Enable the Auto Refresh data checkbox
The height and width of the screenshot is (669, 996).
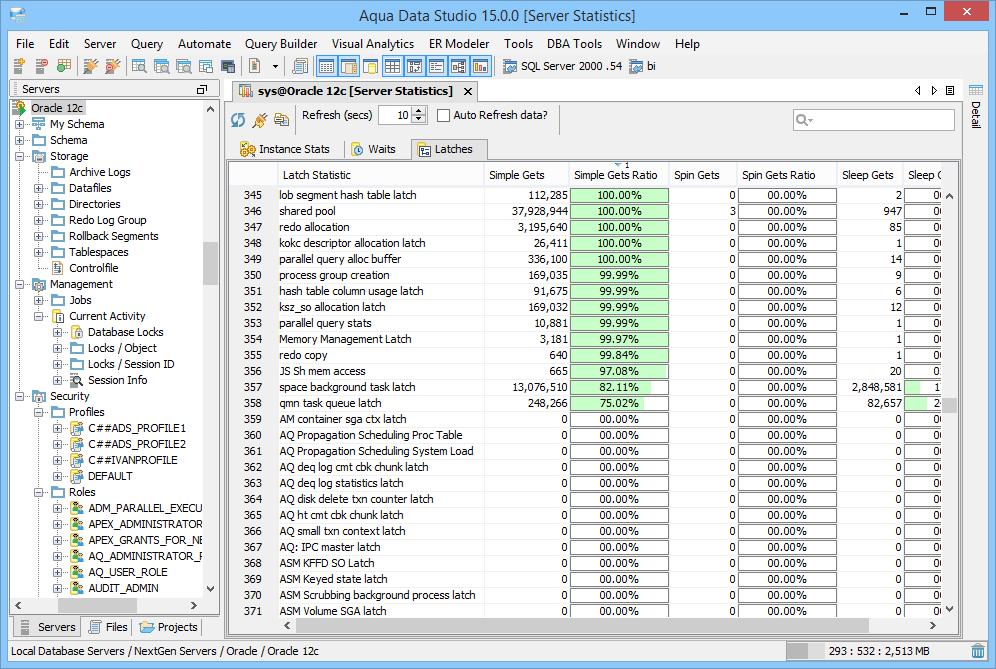tap(443, 115)
